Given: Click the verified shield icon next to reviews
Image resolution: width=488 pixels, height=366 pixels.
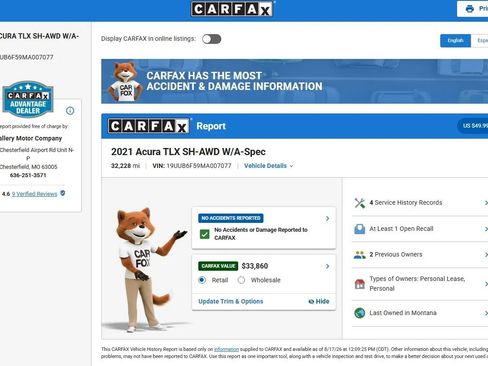Looking at the screenshot, I should tap(63, 193).
